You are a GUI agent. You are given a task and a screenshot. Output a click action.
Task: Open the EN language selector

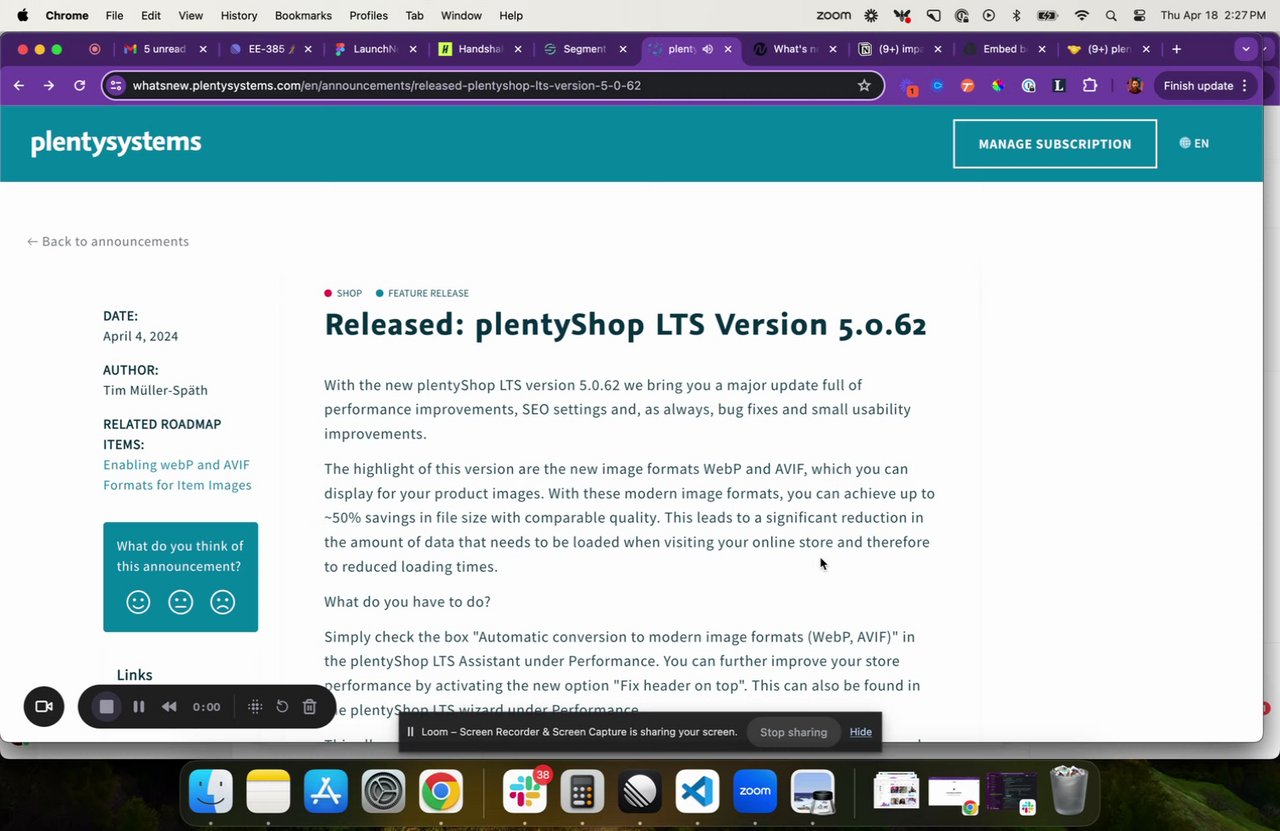click(1194, 144)
